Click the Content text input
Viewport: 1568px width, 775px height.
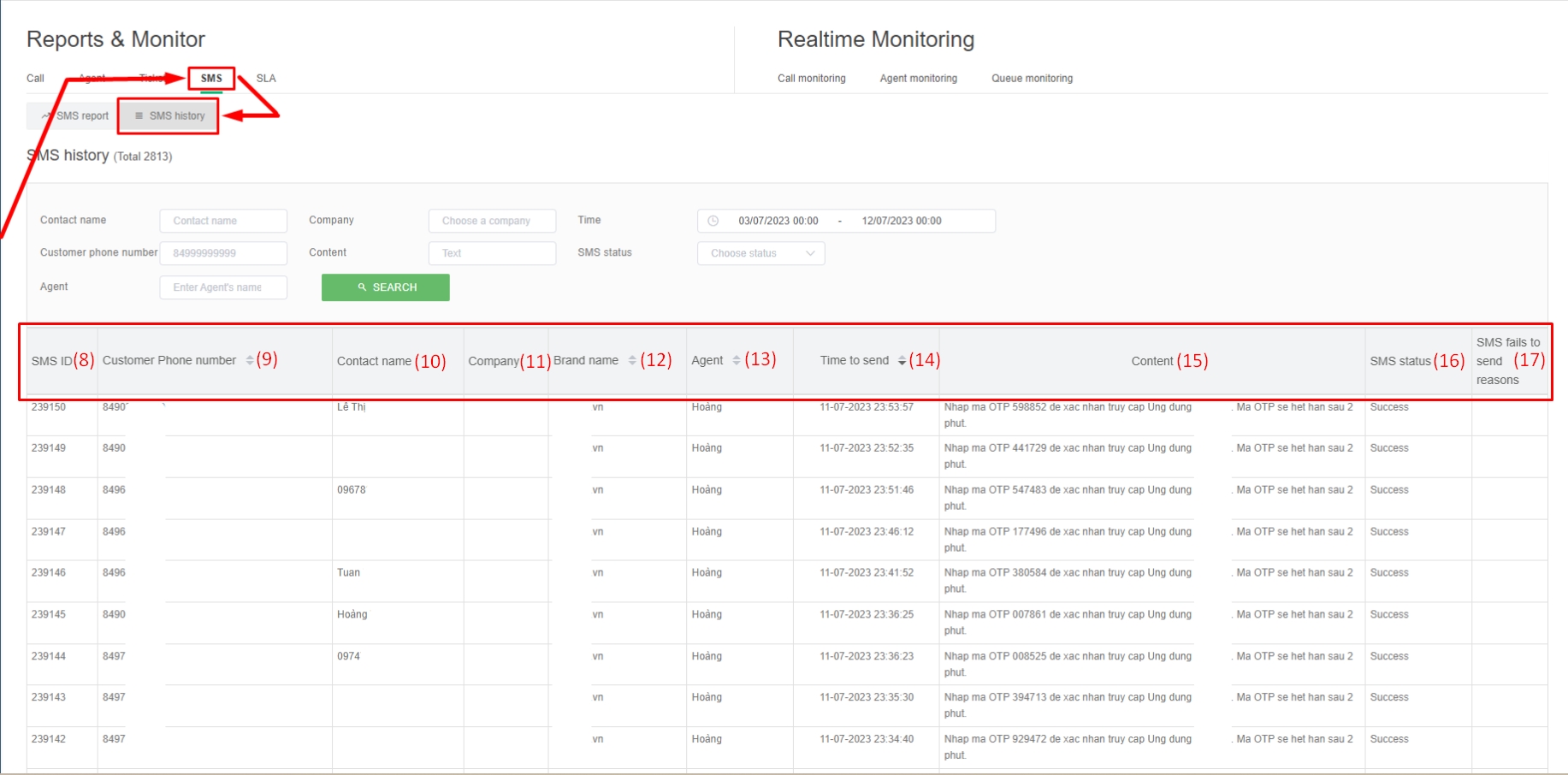point(492,253)
